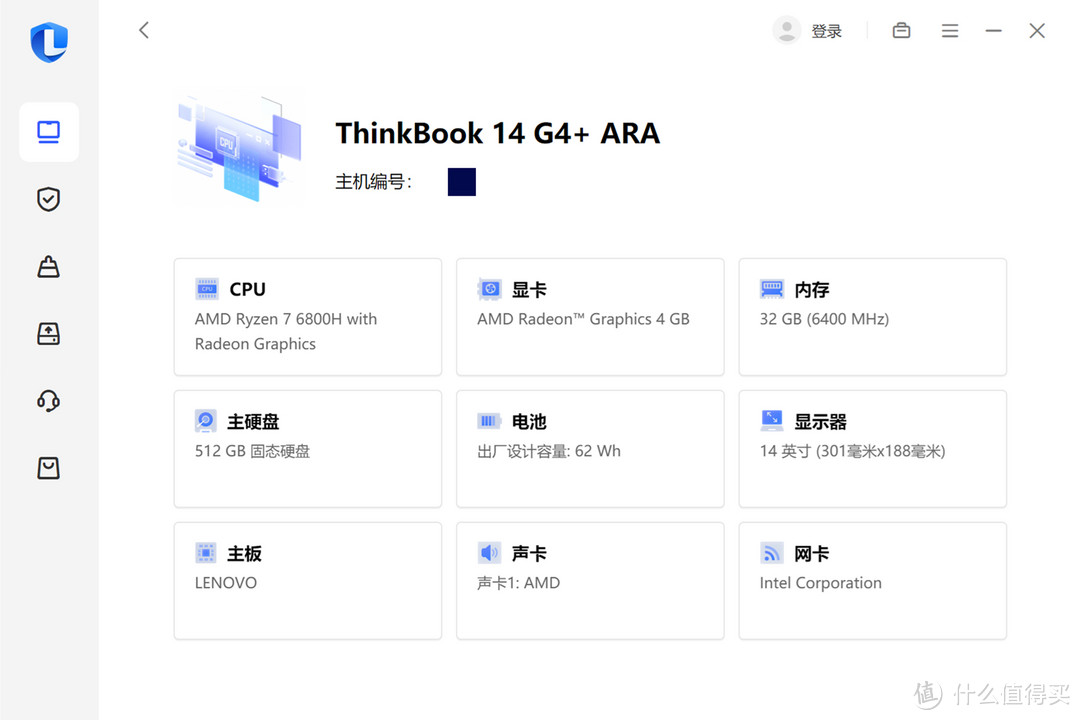Click the 32 GB (6400 MHz) value
This screenshot has height=720, width=1080.
click(824, 319)
